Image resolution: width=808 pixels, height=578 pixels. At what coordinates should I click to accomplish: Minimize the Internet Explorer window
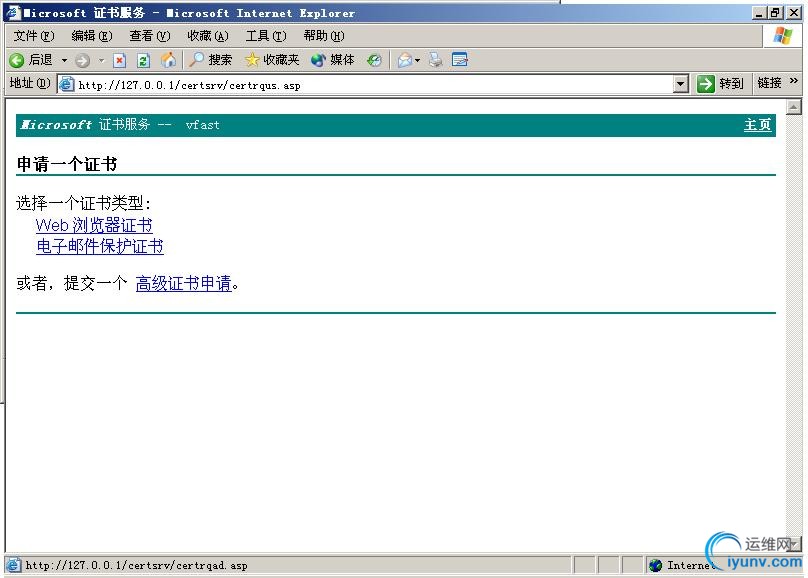(758, 13)
